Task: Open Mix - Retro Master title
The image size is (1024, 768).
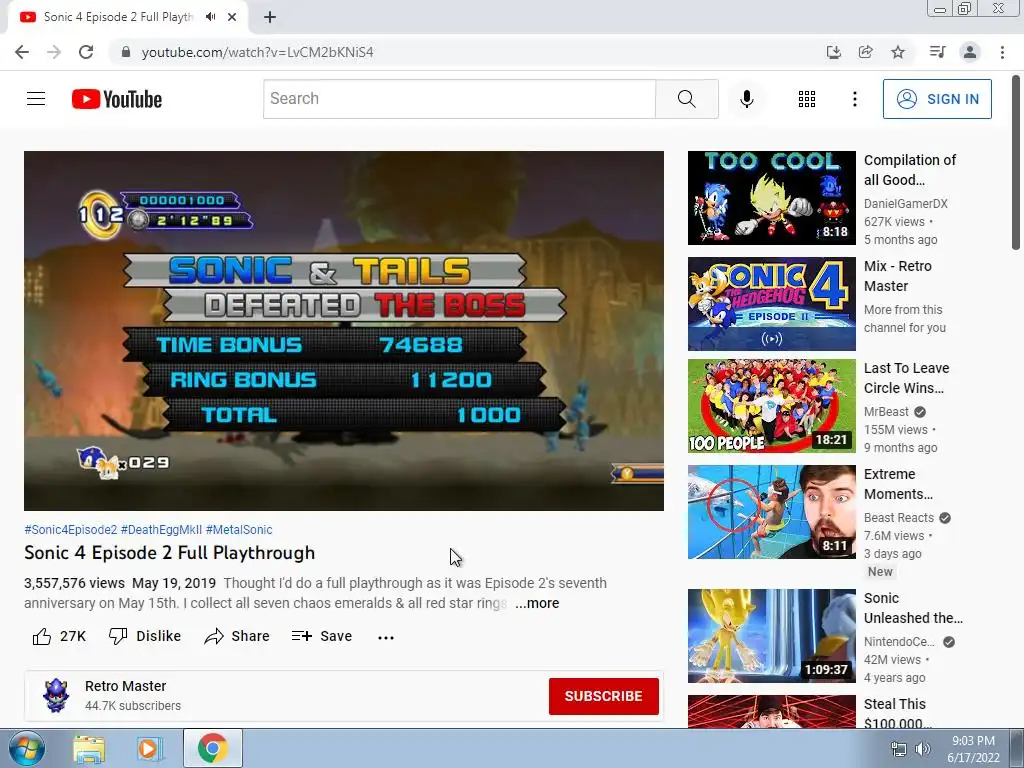Action: click(x=897, y=276)
